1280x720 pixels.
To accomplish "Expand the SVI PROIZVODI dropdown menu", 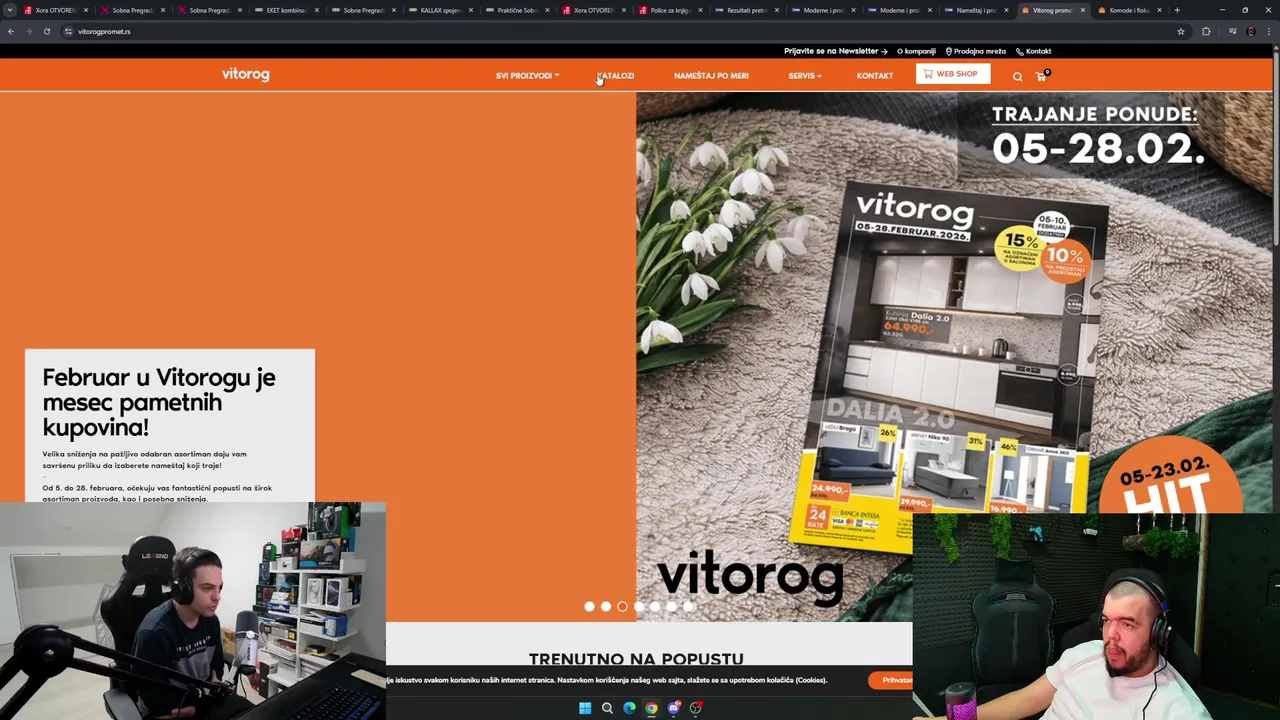I will point(527,76).
